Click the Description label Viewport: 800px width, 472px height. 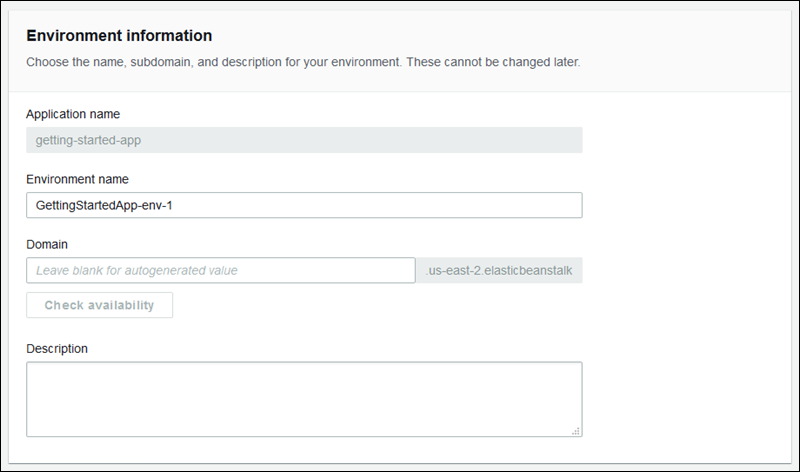tap(57, 348)
